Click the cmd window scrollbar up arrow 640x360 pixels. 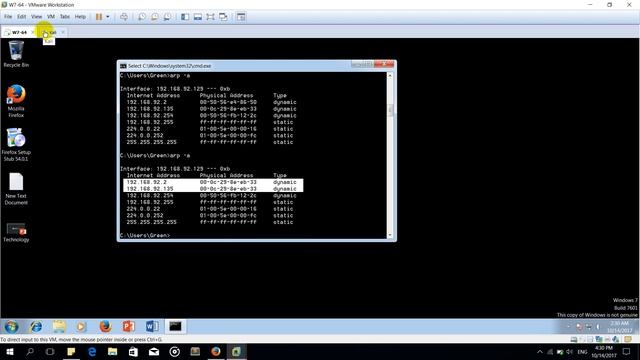click(390, 76)
